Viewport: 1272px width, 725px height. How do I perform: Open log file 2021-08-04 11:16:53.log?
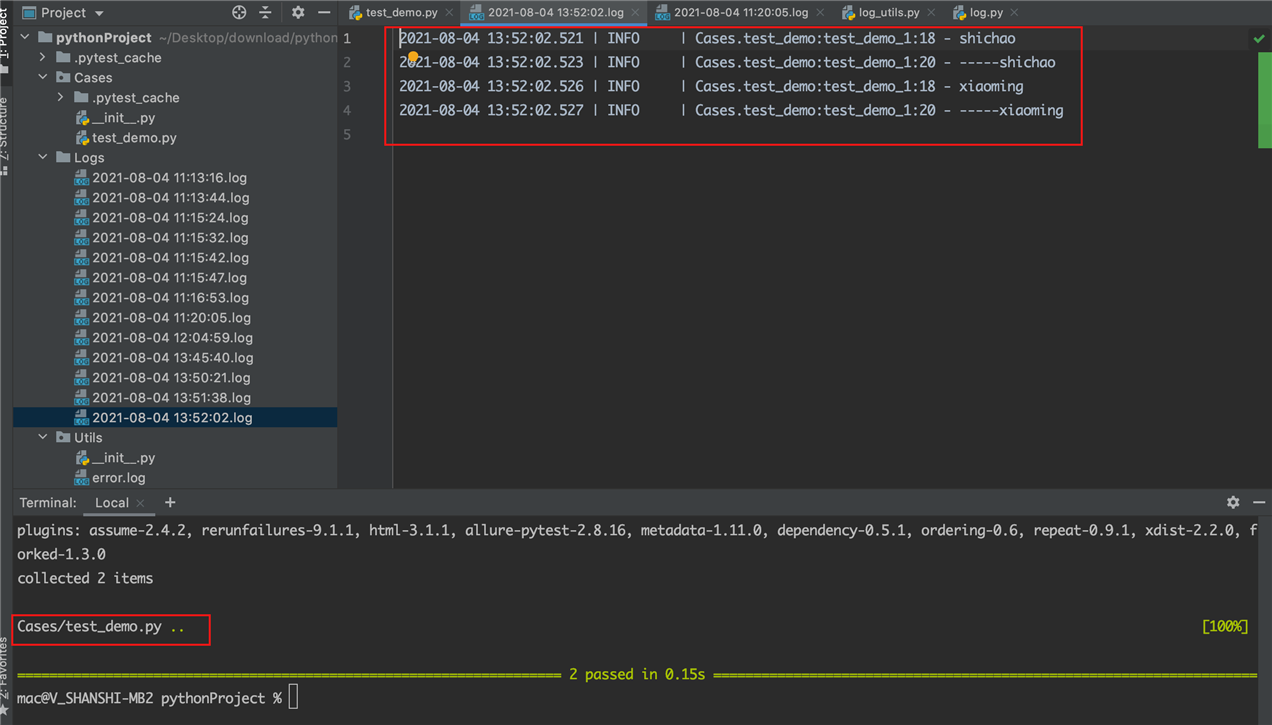coord(171,297)
